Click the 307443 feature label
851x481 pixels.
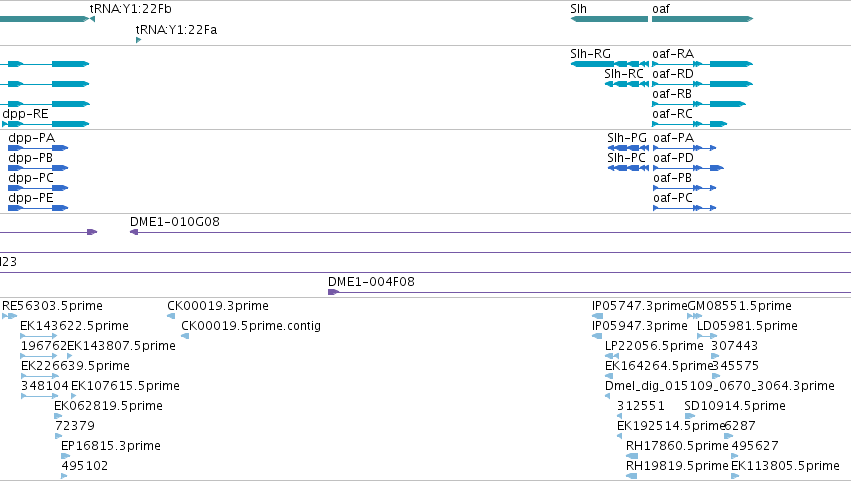click(x=734, y=346)
